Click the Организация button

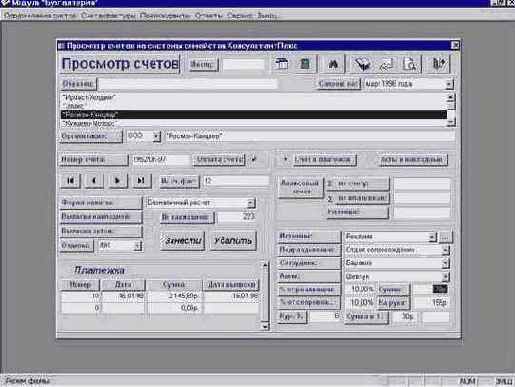click(x=91, y=136)
